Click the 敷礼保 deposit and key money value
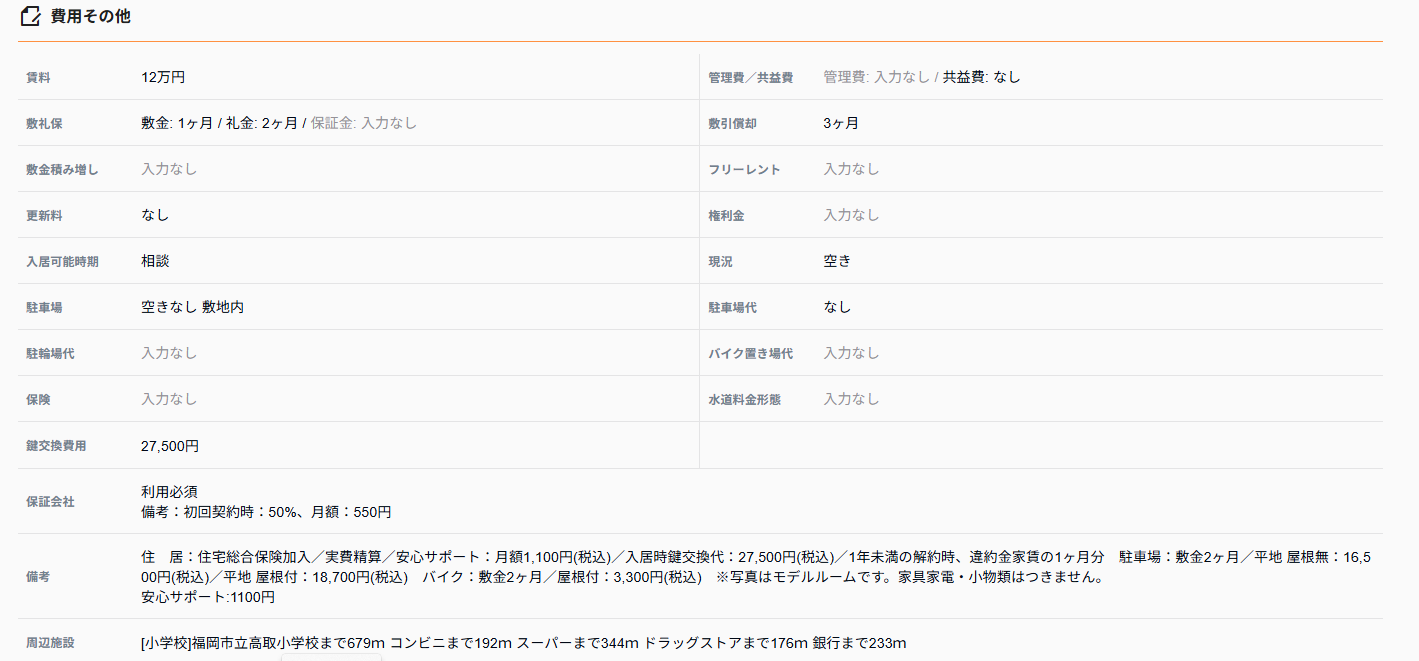Screen dimensions: 1419x661 point(279,123)
